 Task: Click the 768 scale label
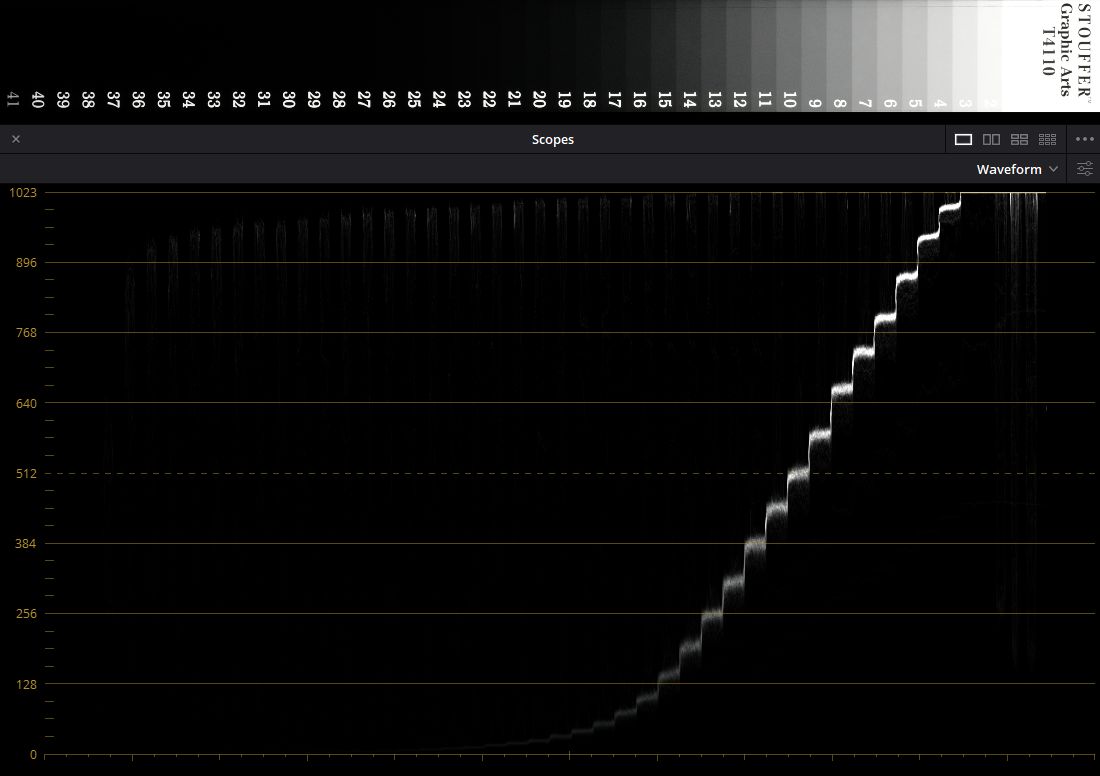click(x=26, y=333)
